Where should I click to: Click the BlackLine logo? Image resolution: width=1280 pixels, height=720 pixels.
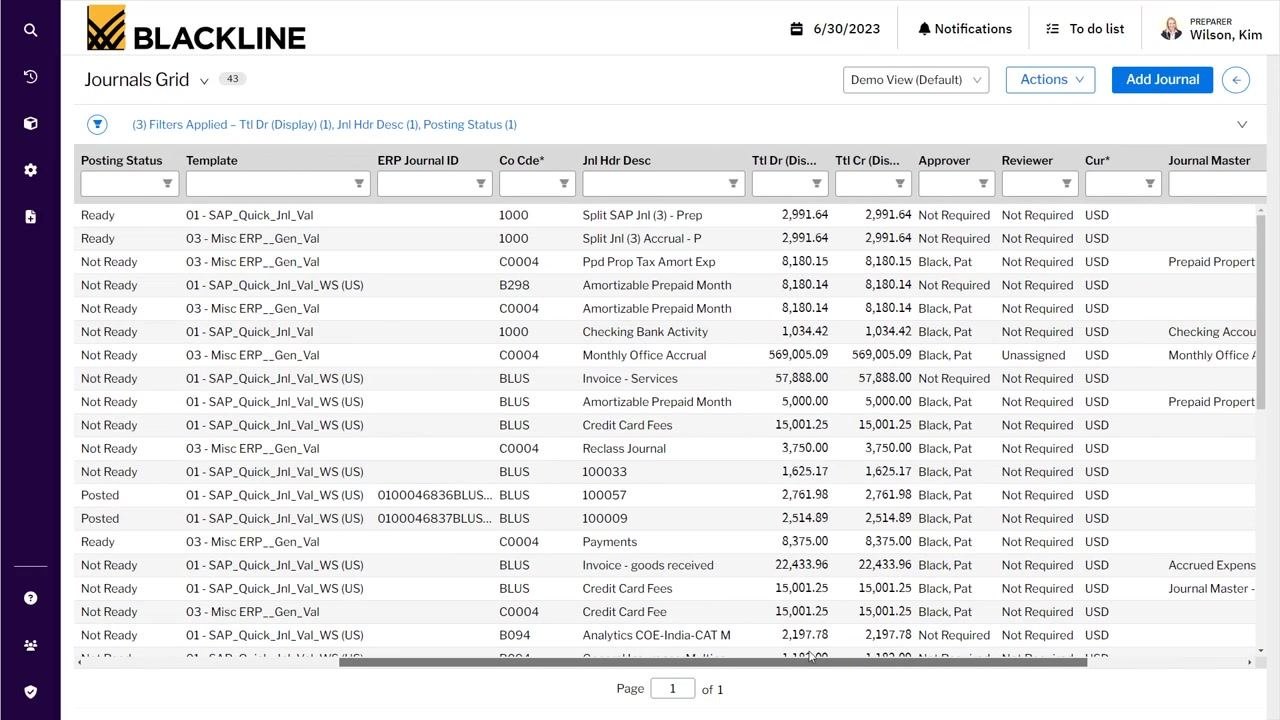[196, 29]
